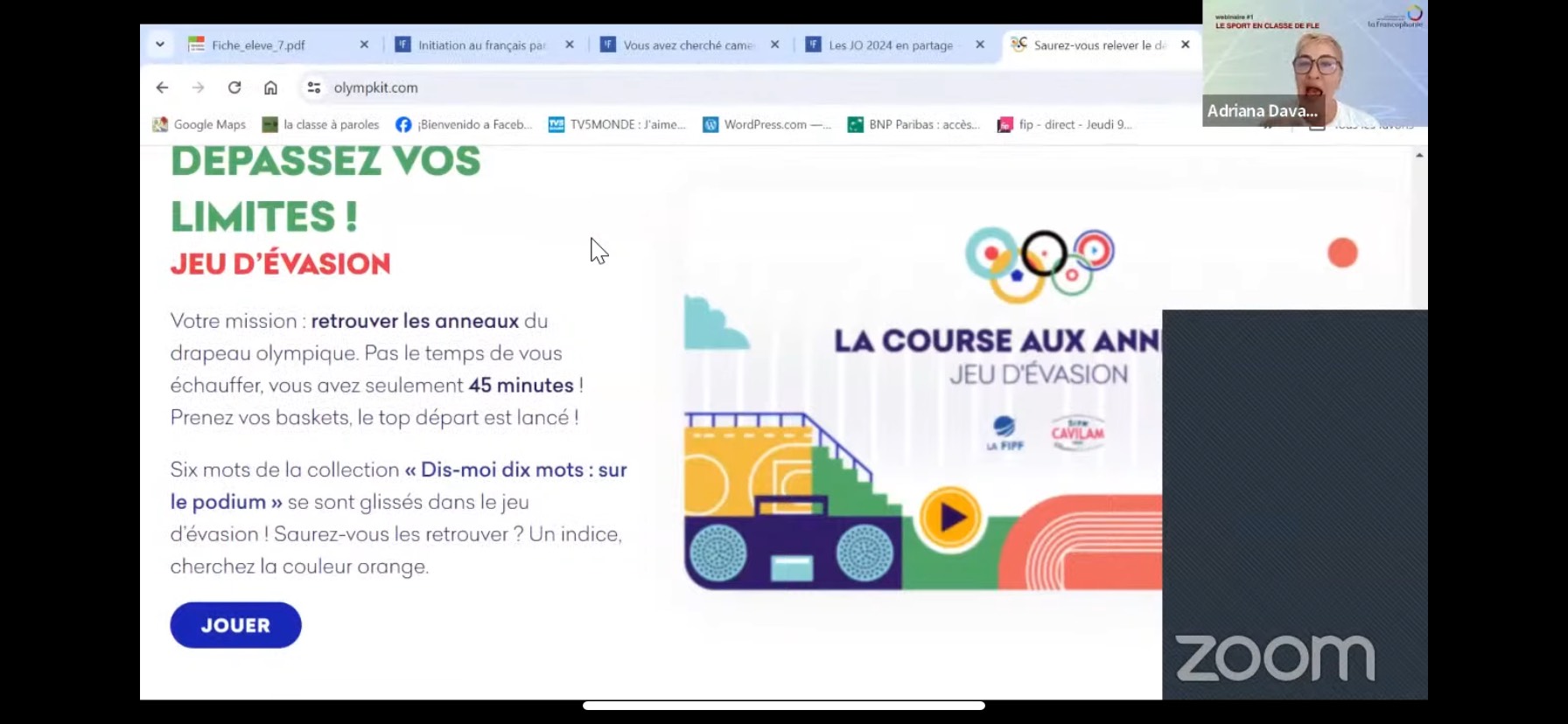
Task: Click the scrollbar up arrow
Action: coord(1419,156)
